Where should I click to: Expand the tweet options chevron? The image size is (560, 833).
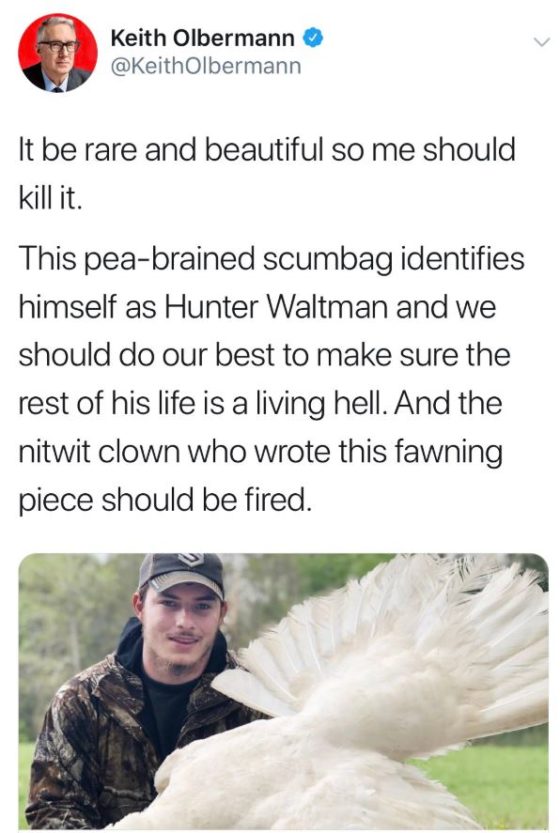pyautogui.click(x=541, y=42)
